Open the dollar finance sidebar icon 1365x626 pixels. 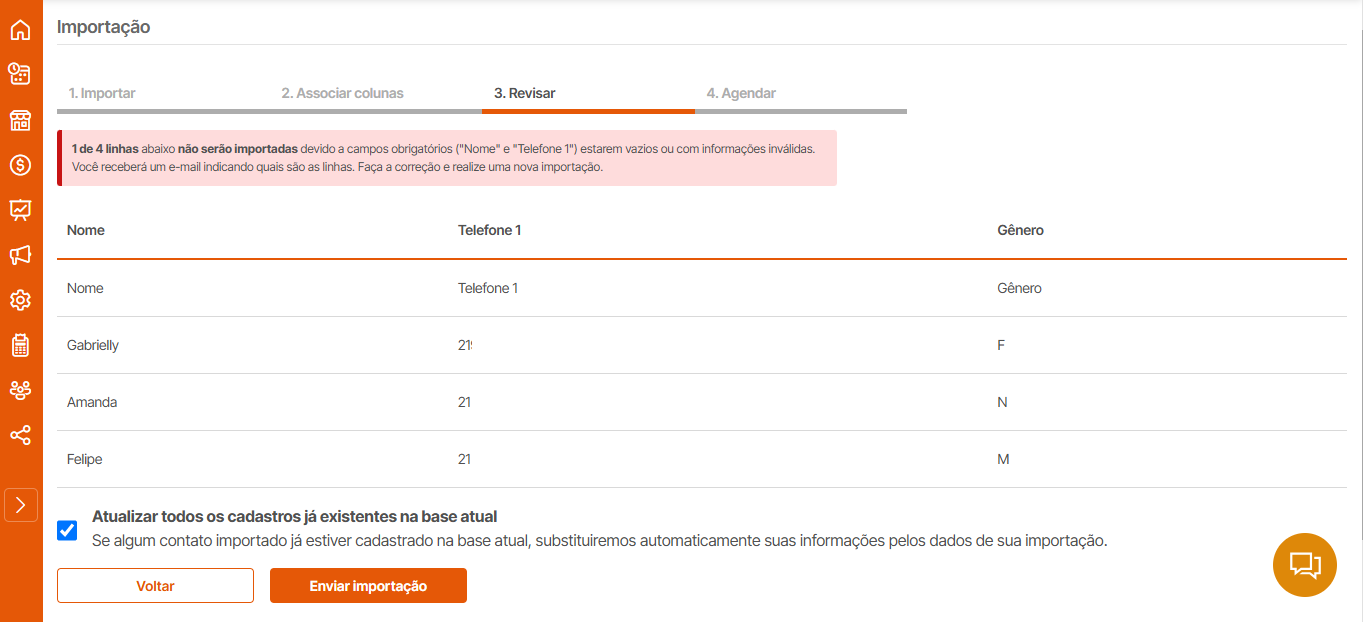(20, 166)
